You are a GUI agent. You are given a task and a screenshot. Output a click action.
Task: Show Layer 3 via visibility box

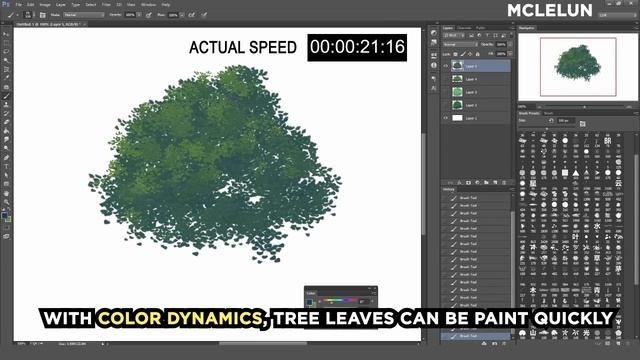pyautogui.click(x=446, y=92)
